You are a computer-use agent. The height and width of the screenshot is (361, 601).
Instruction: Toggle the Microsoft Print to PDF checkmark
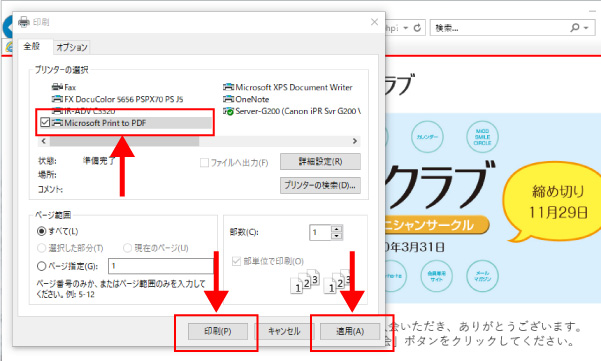[x=45, y=123]
